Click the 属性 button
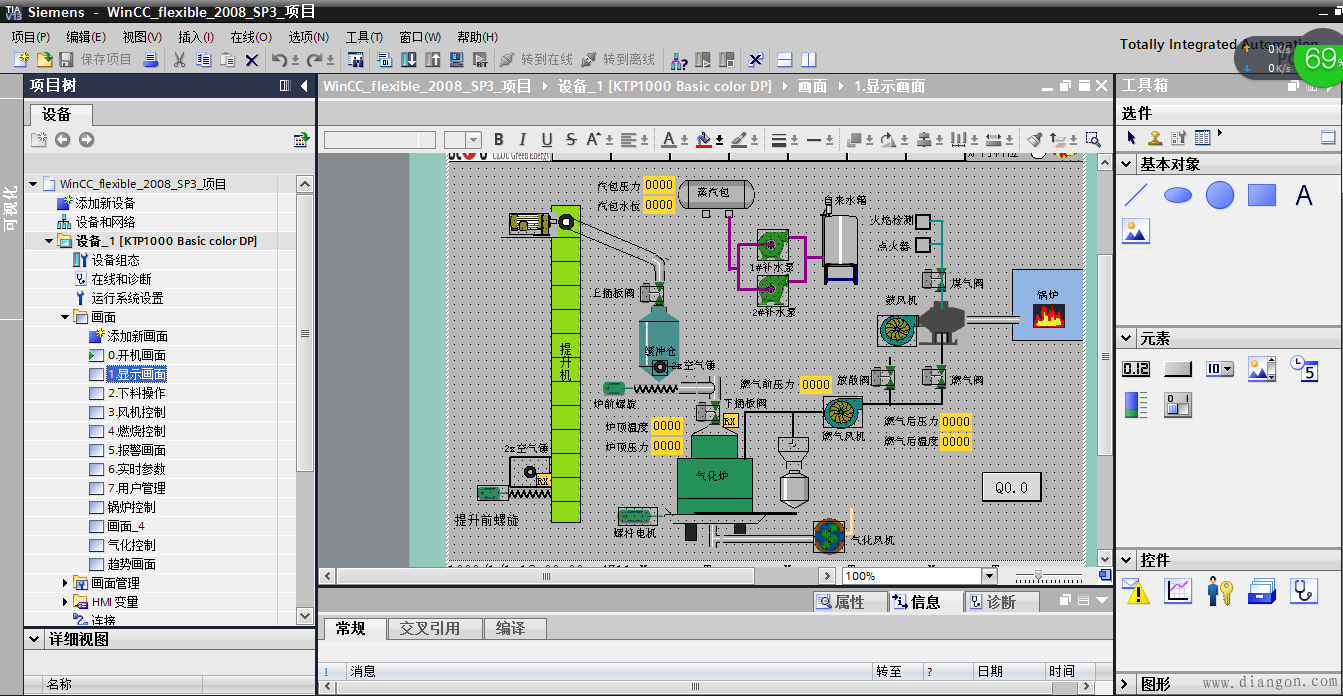 [x=849, y=600]
